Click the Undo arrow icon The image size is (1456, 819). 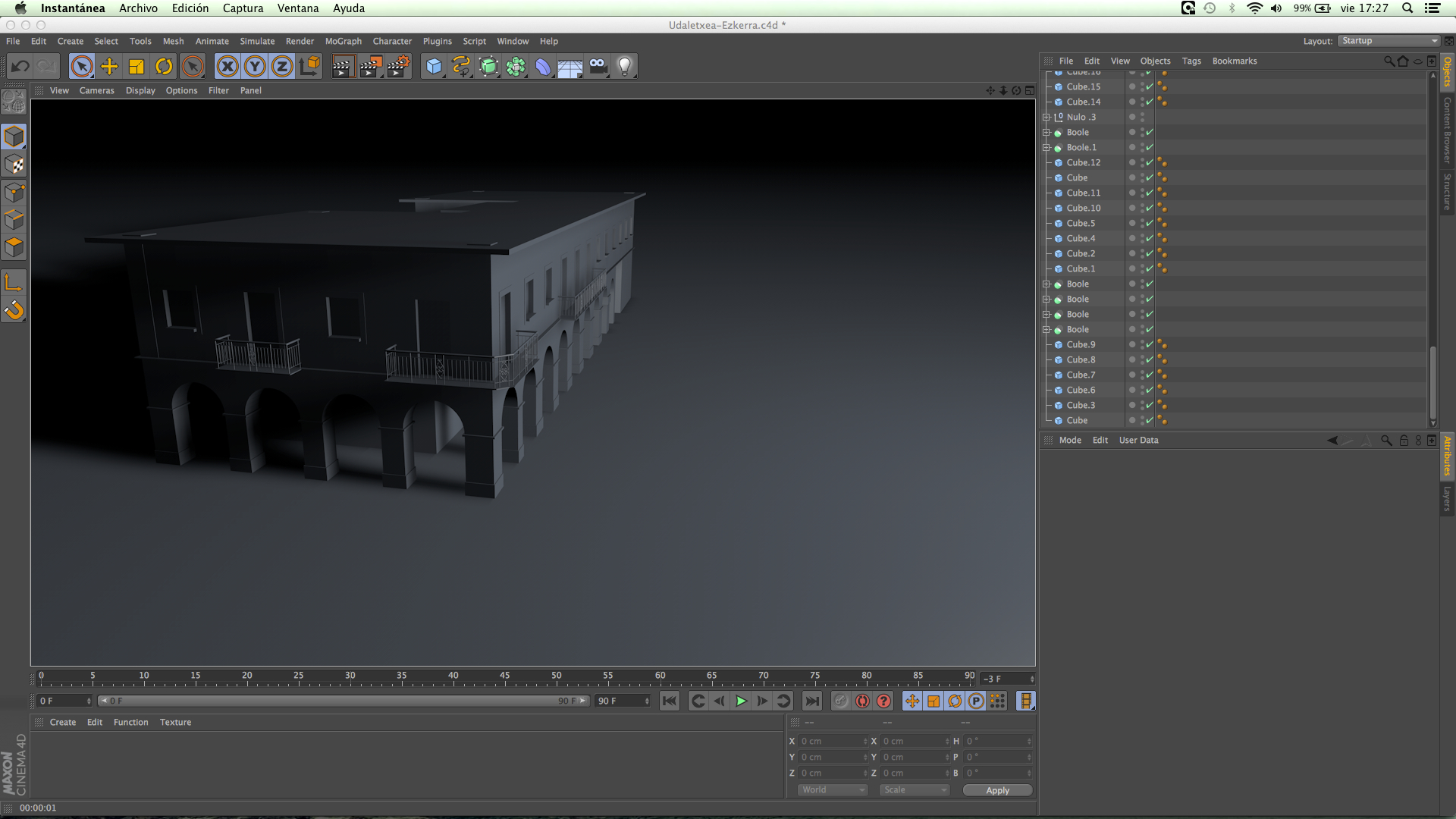click(x=20, y=67)
